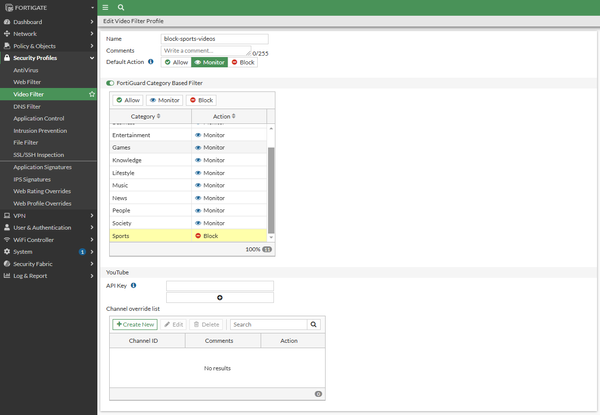Sort by Action column arrows
This screenshot has height=415, width=600.
pos(233,116)
